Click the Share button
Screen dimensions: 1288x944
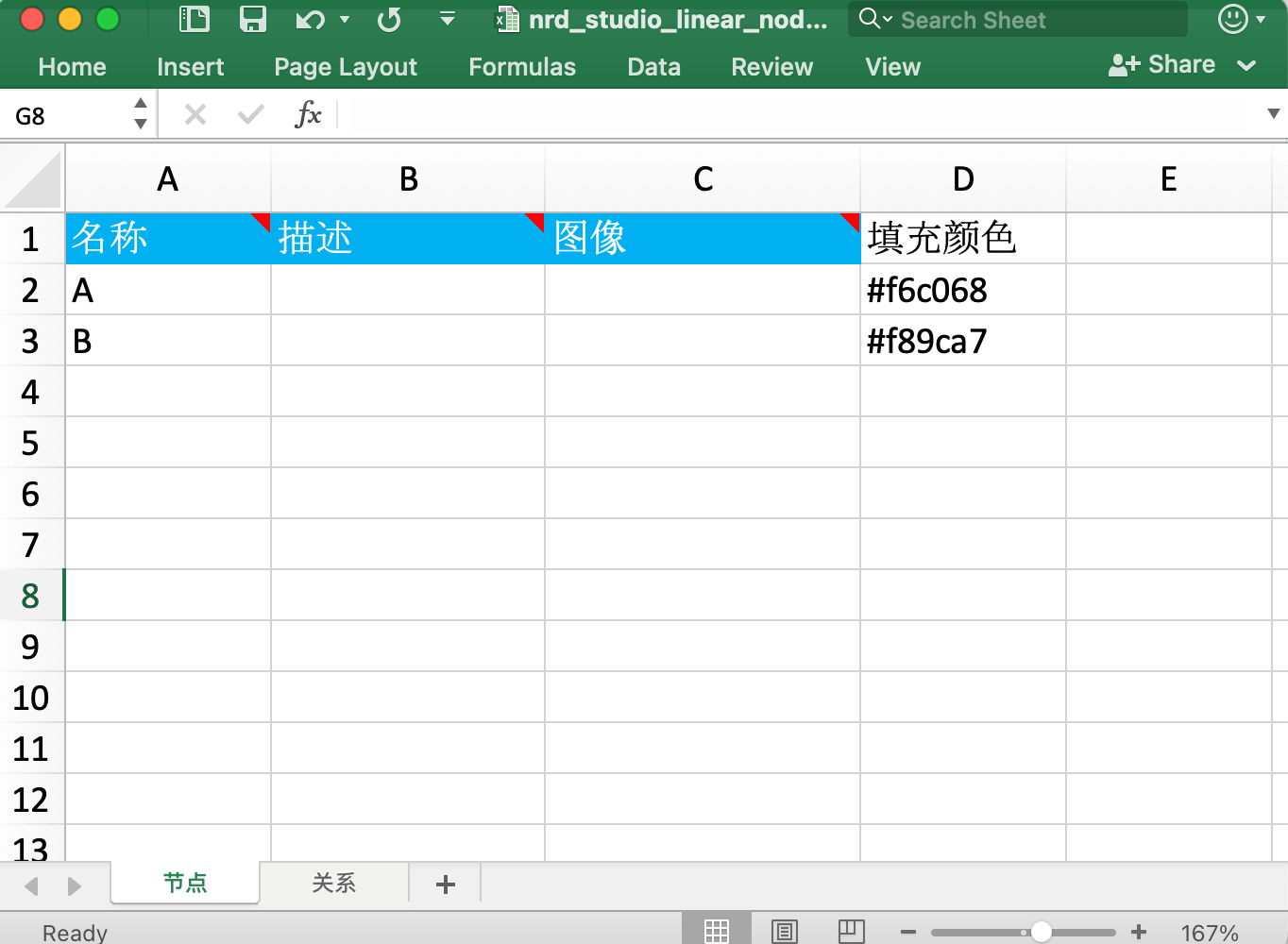(x=1162, y=65)
